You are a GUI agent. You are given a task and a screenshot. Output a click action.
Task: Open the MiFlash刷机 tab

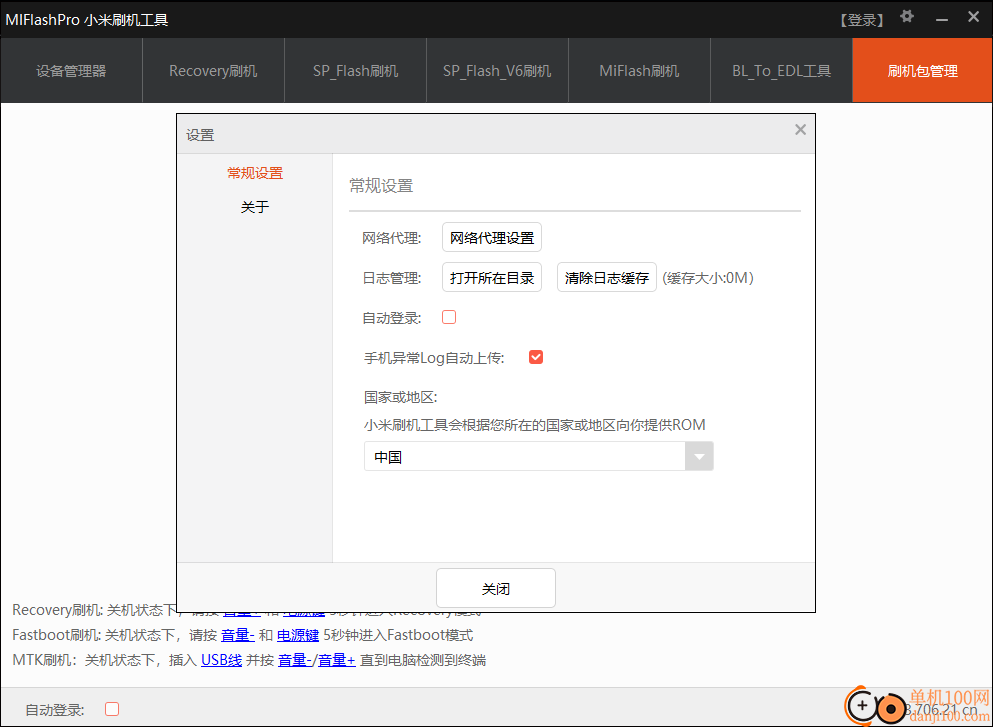pos(639,70)
